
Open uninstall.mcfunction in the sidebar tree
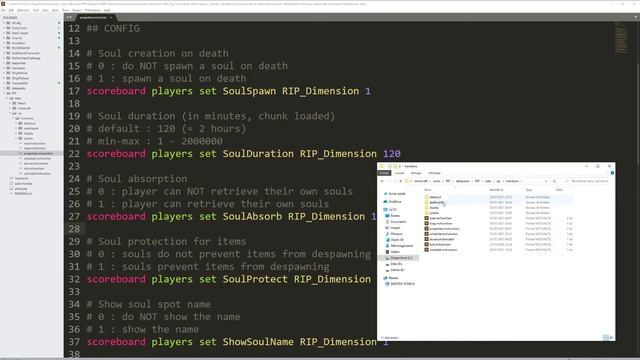point(37,173)
